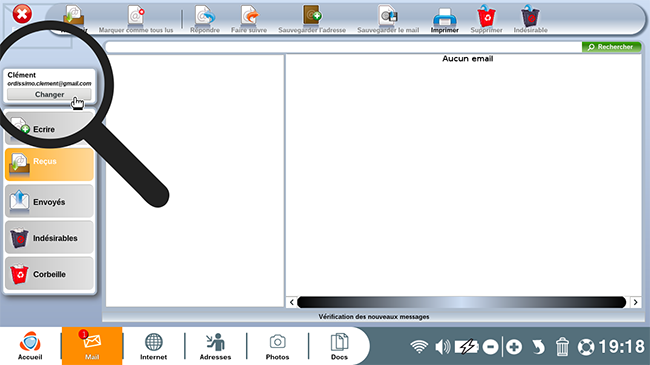Click the Répondre reply icon
The image size is (650, 365).
(x=205, y=16)
